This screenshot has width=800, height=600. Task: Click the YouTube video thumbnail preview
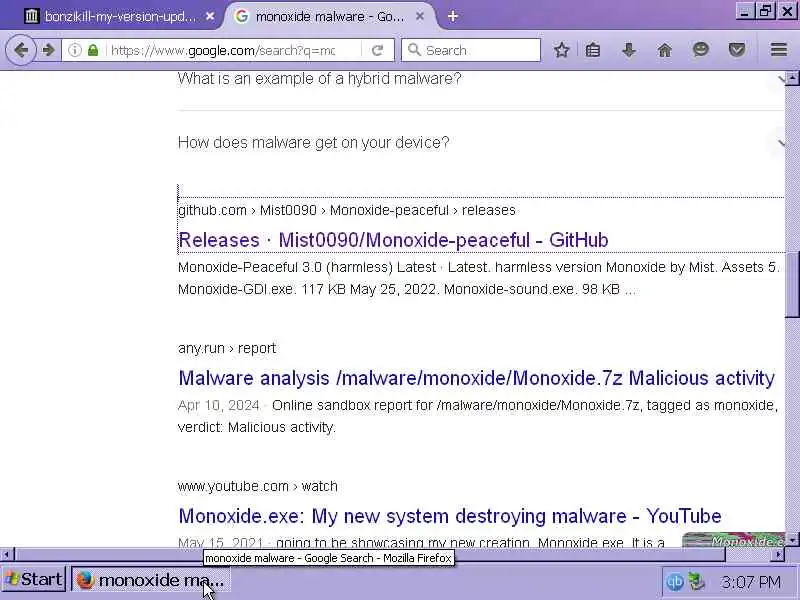[x=733, y=540]
